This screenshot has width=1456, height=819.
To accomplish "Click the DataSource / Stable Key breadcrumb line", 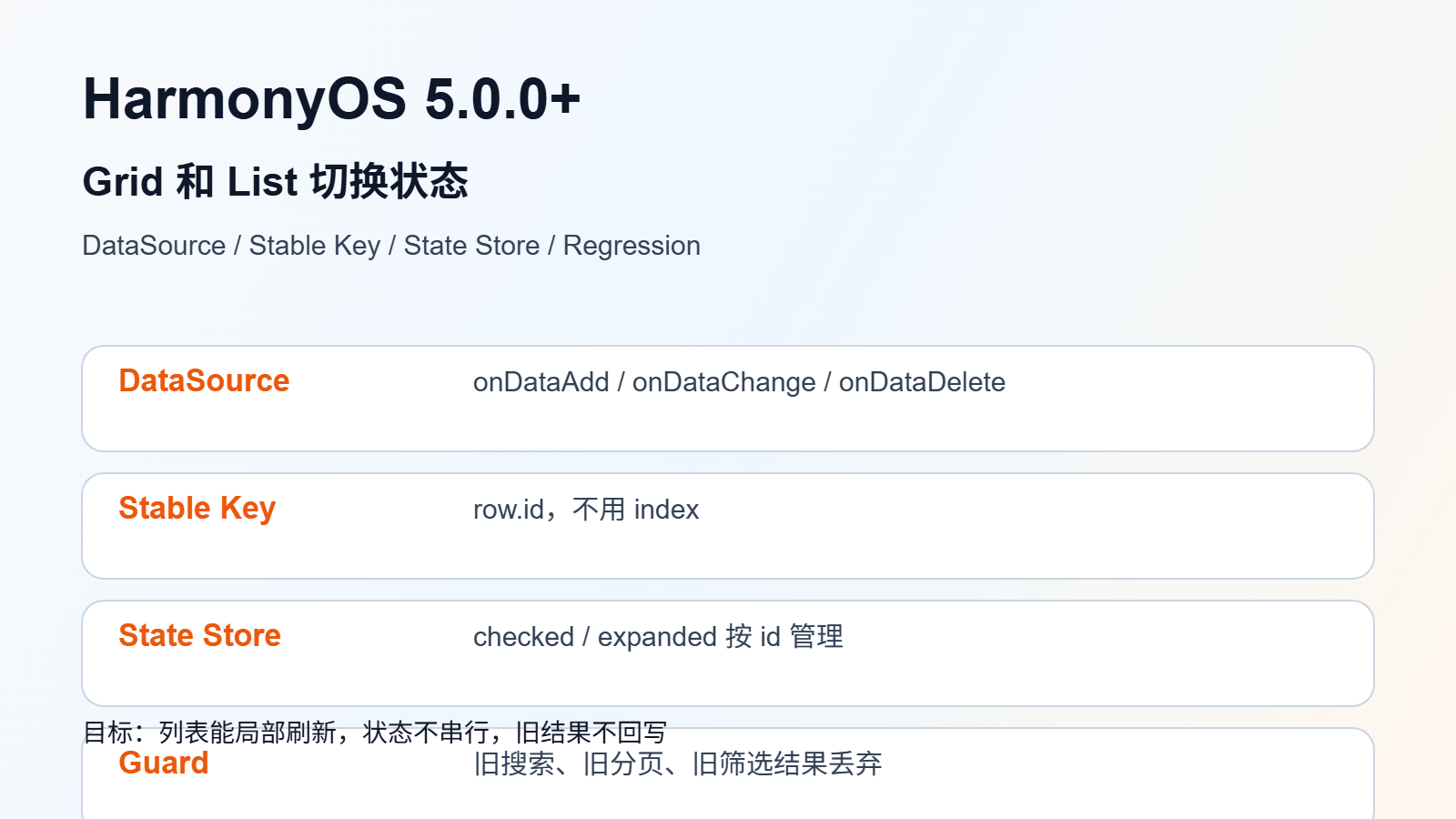I will click(x=391, y=246).
